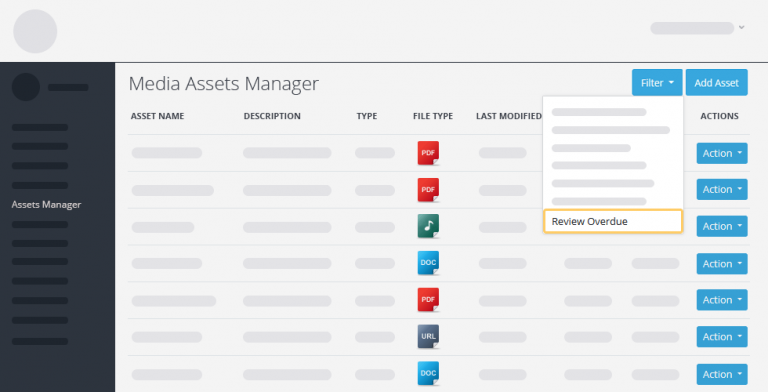Open Action dropdown in the music file row
The height and width of the screenshot is (392, 768).
(722, 226)
